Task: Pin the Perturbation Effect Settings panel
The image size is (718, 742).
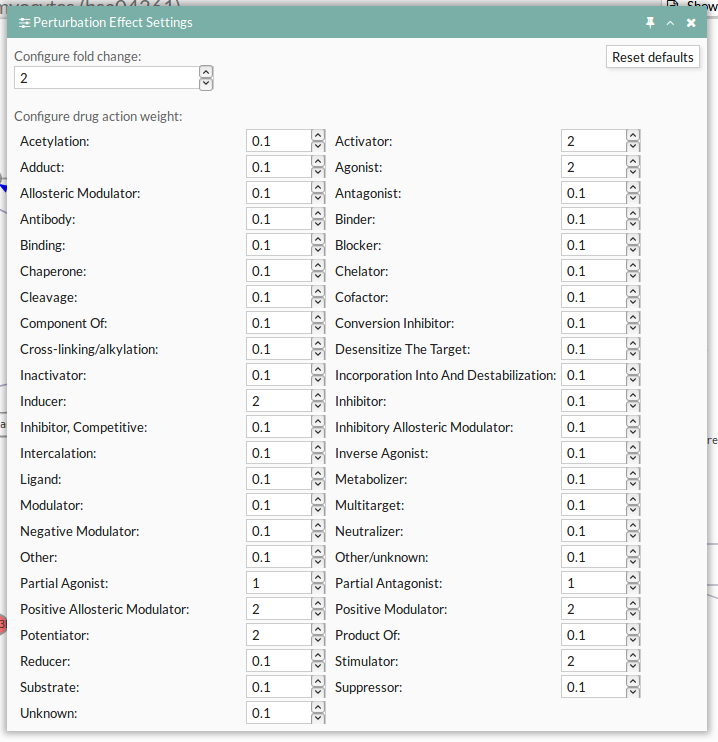Action: coord(651,22)
